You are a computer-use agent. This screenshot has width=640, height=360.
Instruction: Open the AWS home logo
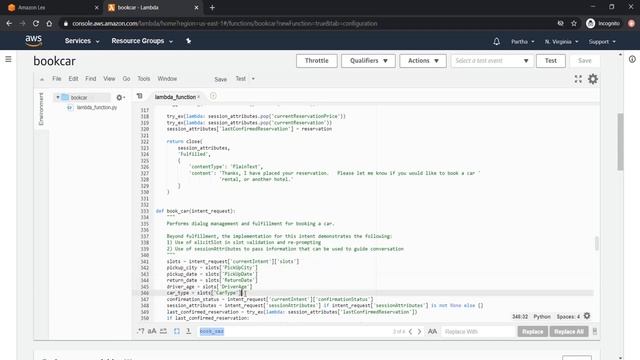(x=33, y=41)
